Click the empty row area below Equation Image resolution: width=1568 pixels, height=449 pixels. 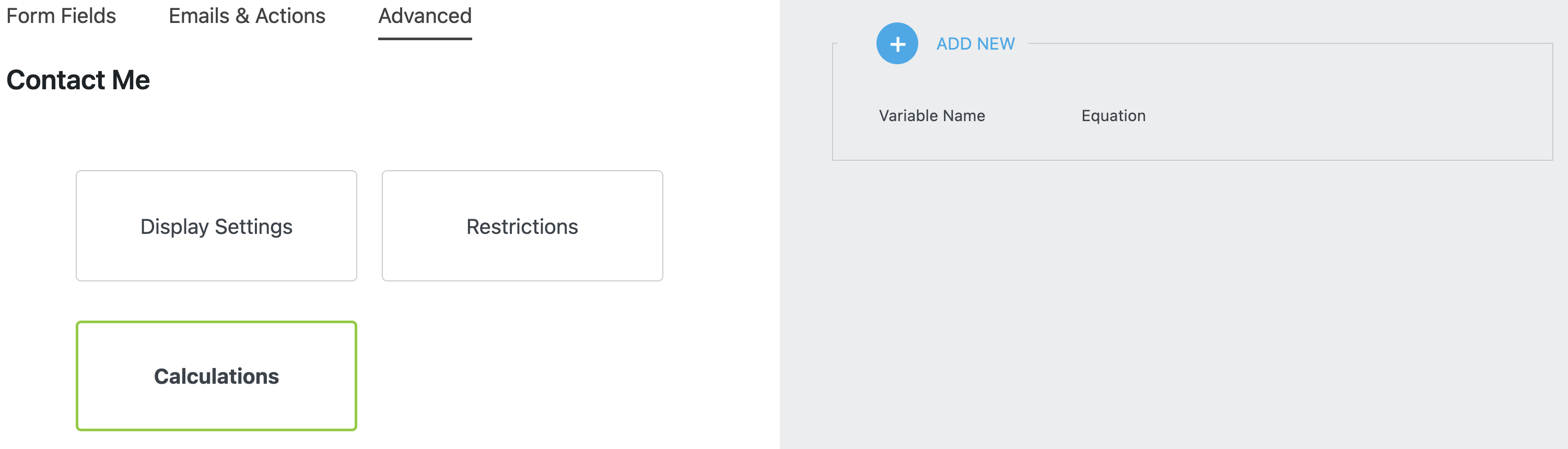coord(1113,141)
